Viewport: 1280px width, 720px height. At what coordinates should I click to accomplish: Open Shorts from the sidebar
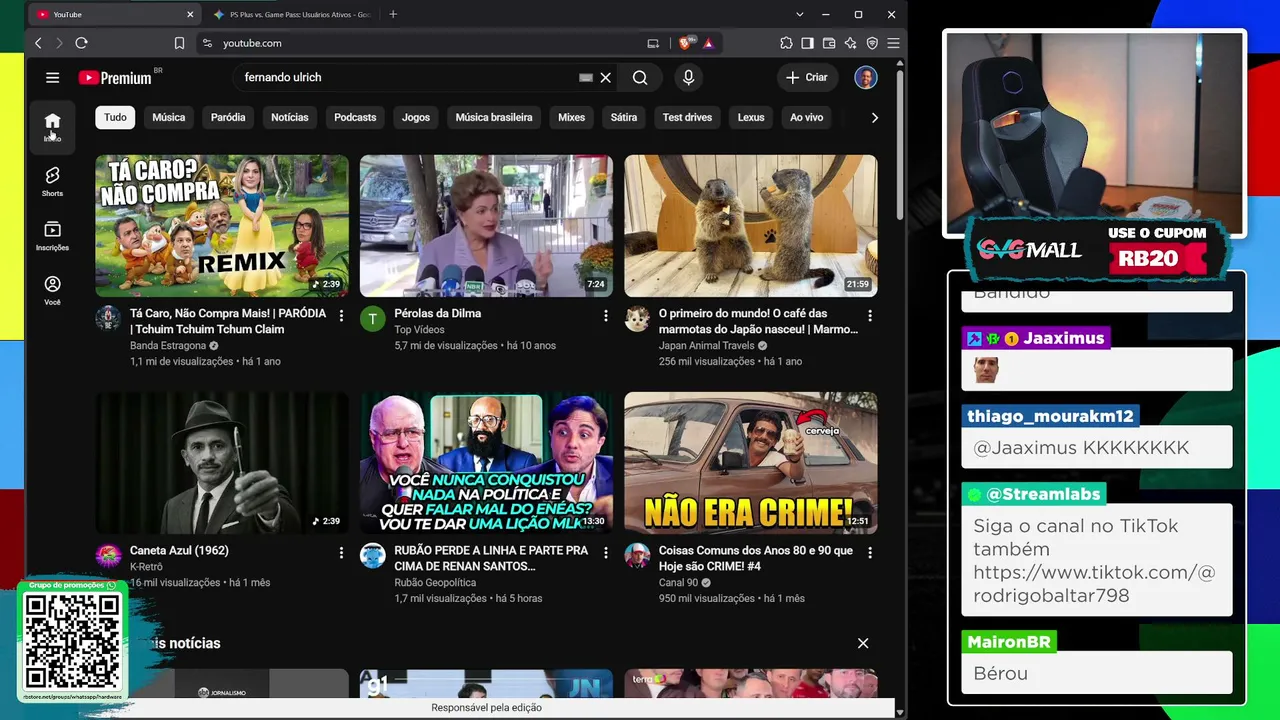(52, 181)
